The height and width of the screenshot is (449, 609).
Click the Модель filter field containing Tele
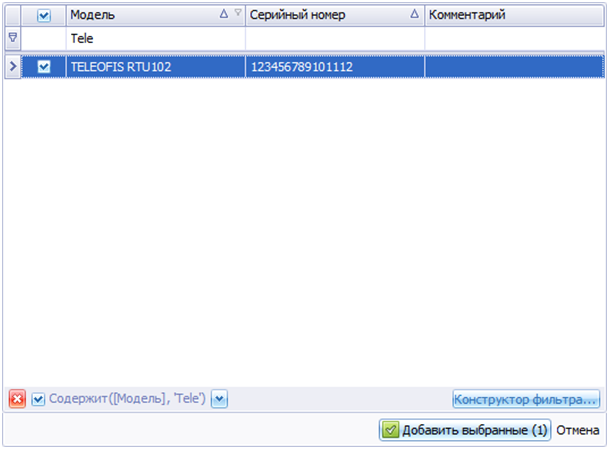coord(156,38)
